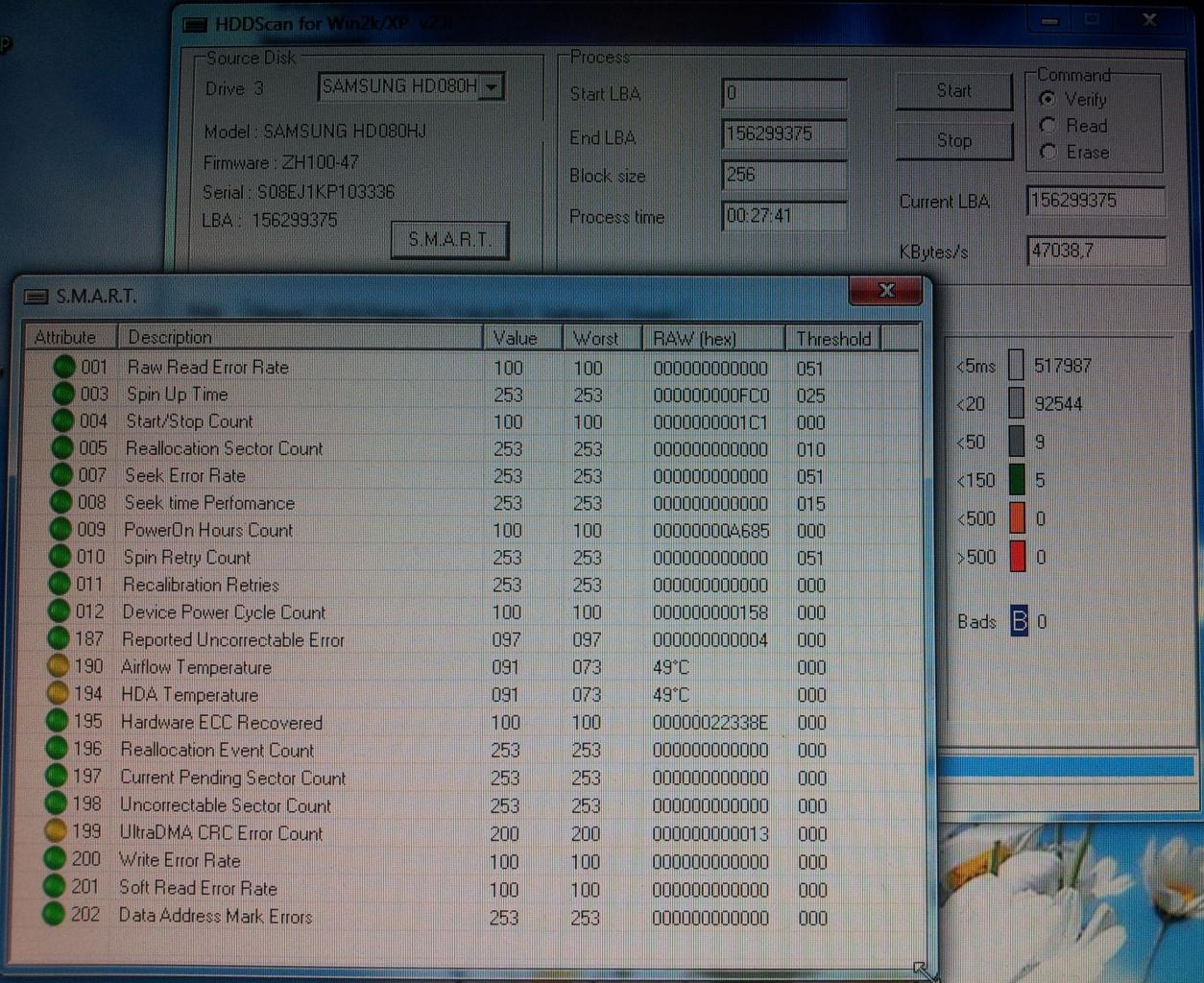Select the Verify command option
Viewport: 1204px width, 983px height.
[1047, 99]
